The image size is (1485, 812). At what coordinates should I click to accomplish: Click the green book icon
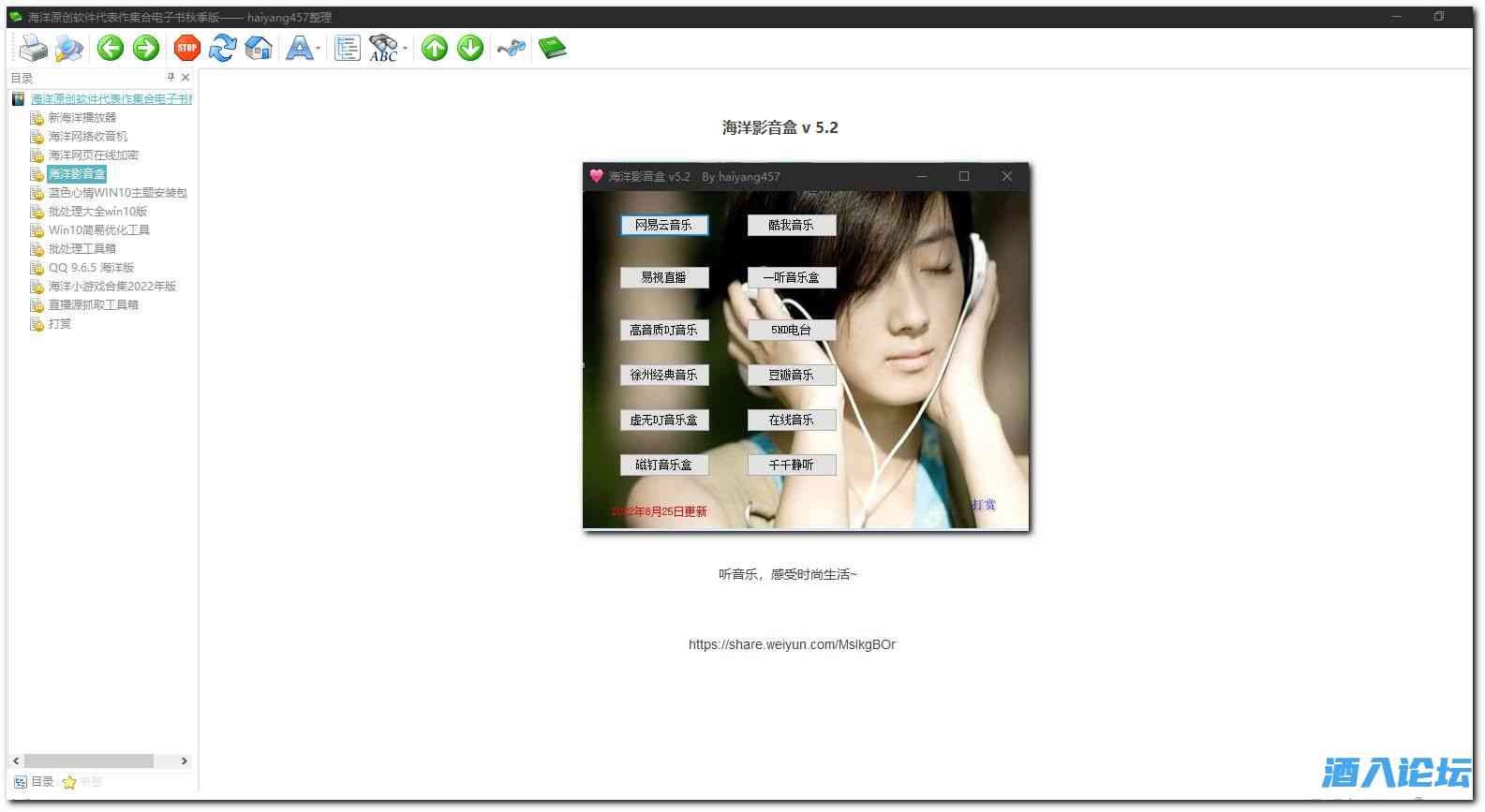553,48
